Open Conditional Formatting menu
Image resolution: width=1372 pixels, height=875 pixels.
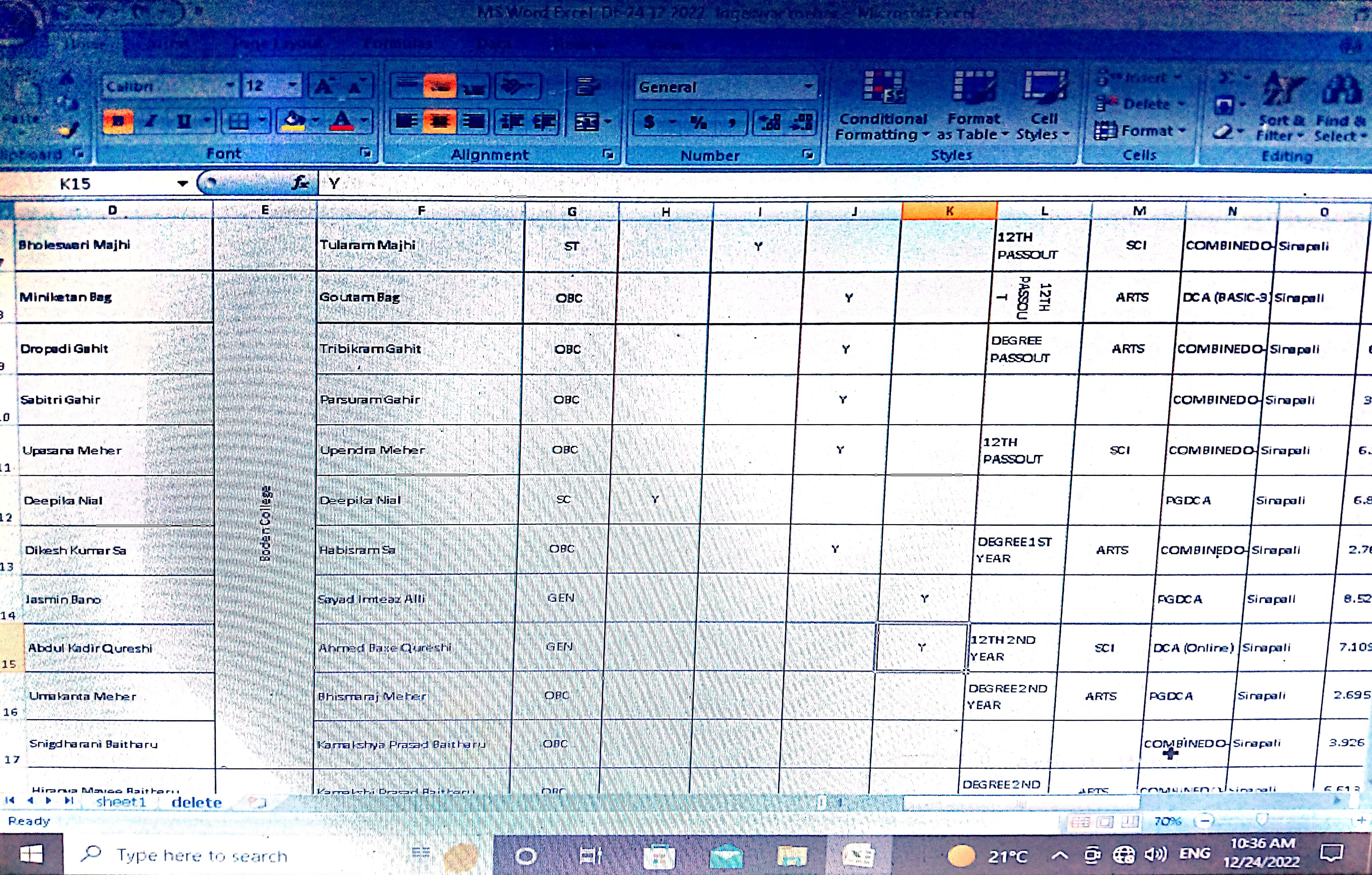(882, 108)
